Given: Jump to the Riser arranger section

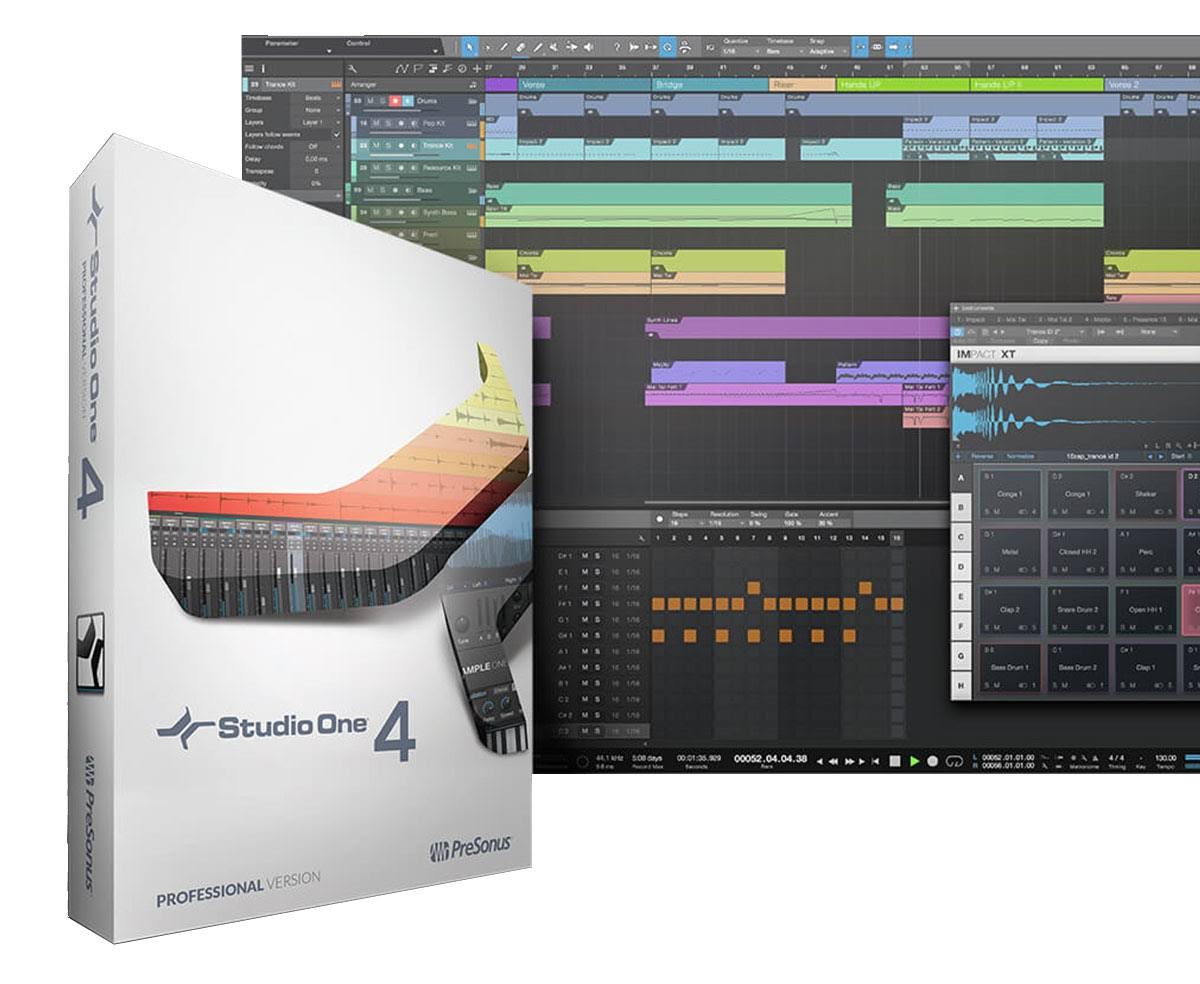Looking at the screenshot, I should [802, 85].
